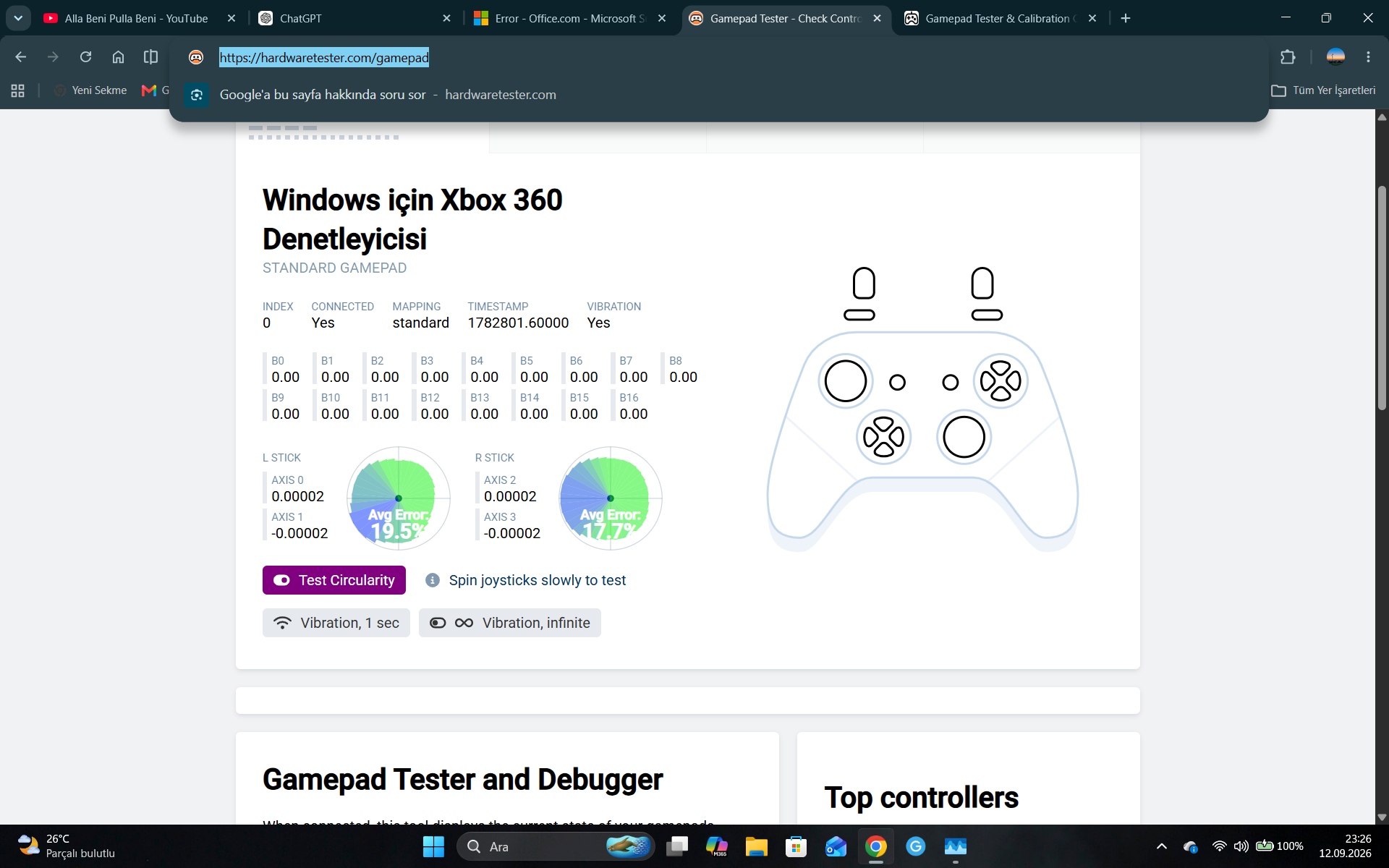Open the Gmail bookmark icon
Viewport: 1389px width, 868px height.
(x=149, y=90)
